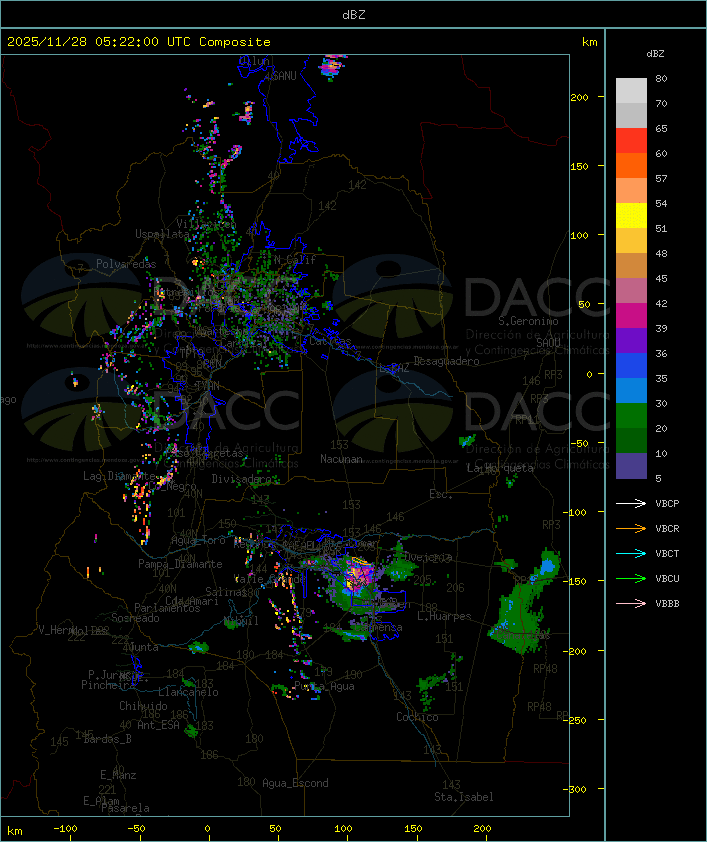Click the Polvaredas place label
Image resolution: width=707 pixels, height=842 pixels.
[x=126, y=264]
